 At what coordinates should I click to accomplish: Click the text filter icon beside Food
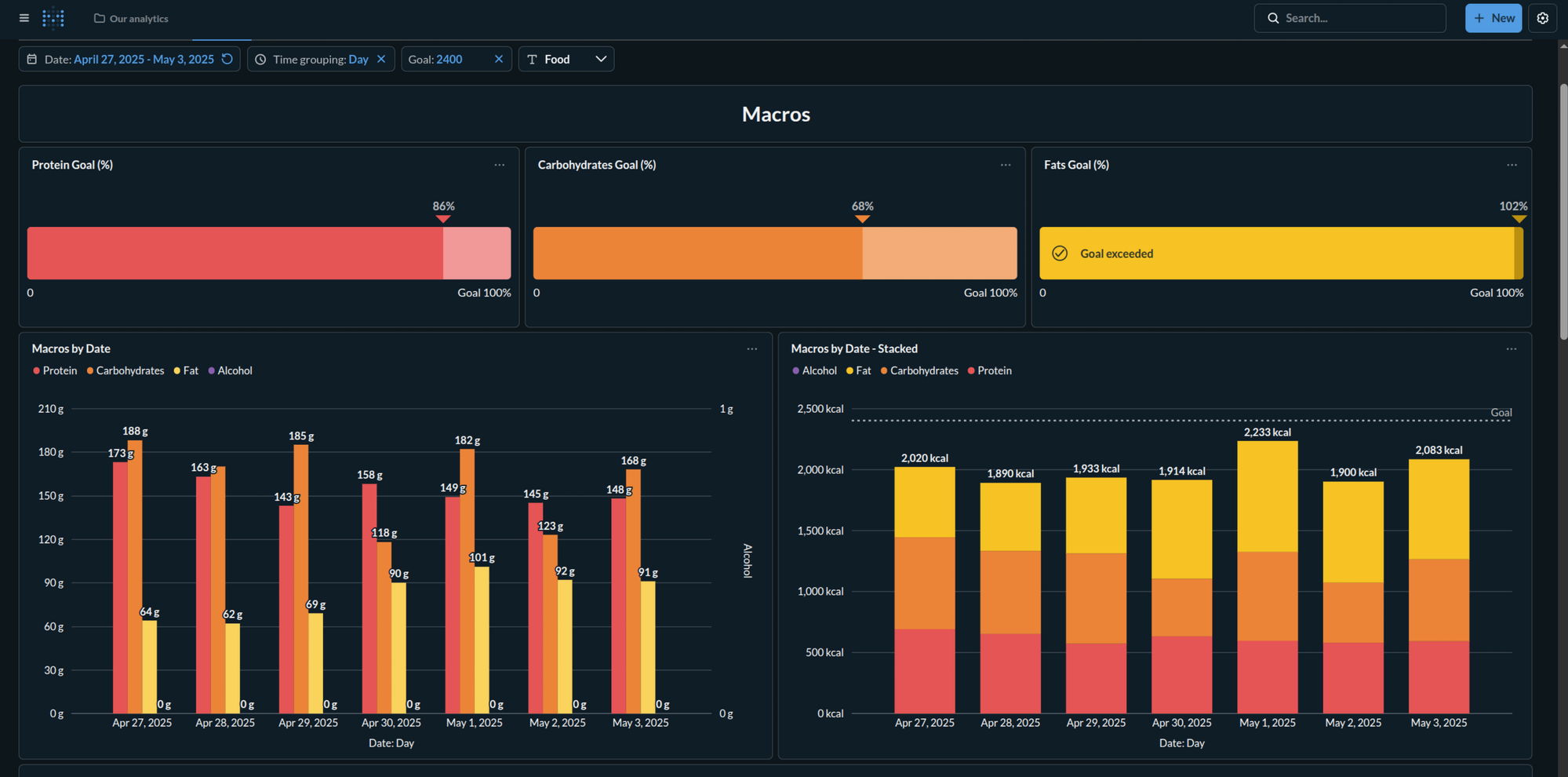tap(532, 59)
